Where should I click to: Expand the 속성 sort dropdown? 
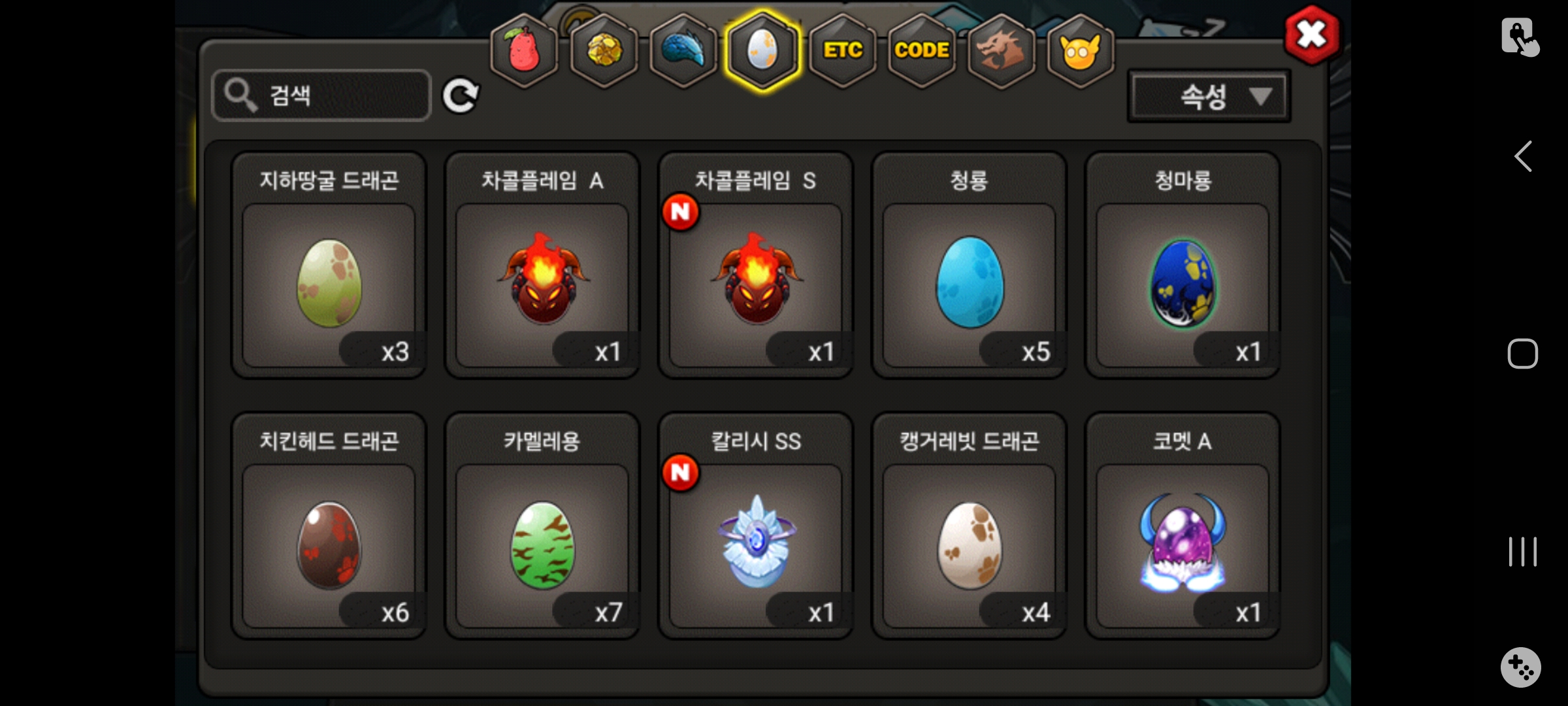(x=1209, y=97)
